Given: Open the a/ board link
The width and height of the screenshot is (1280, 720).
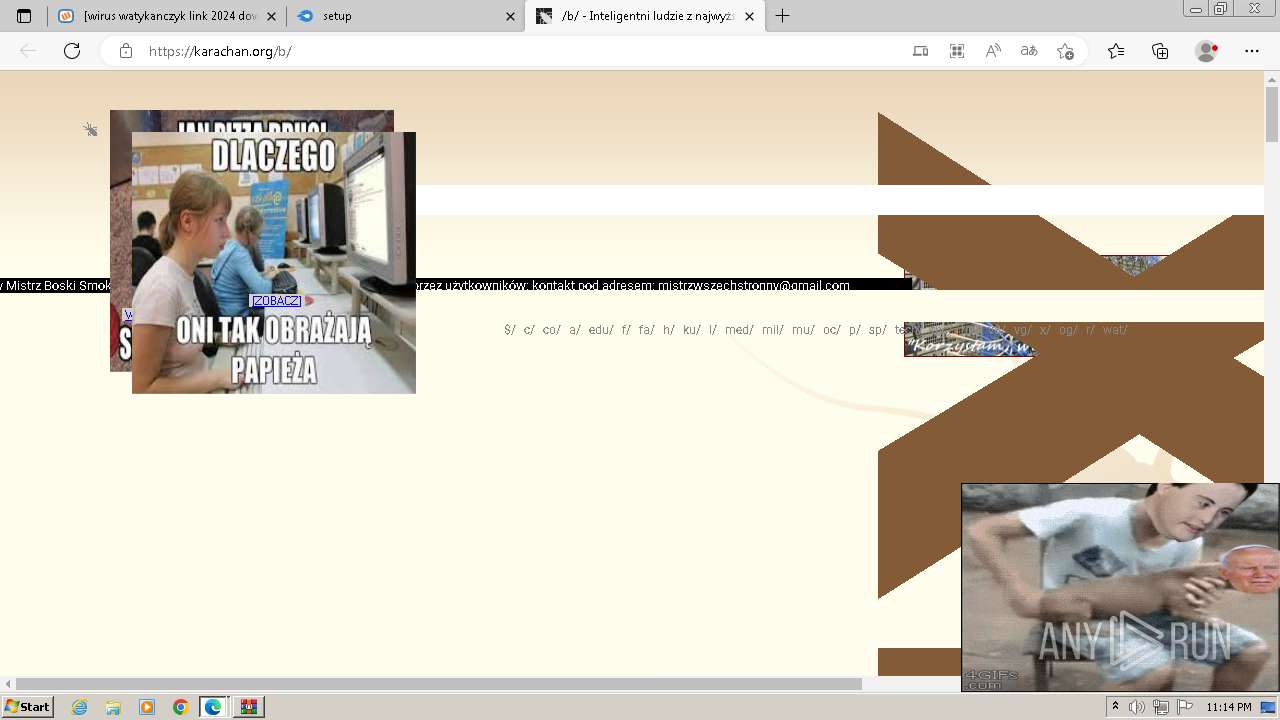Looking at the screenshot, I should [575, 330].
